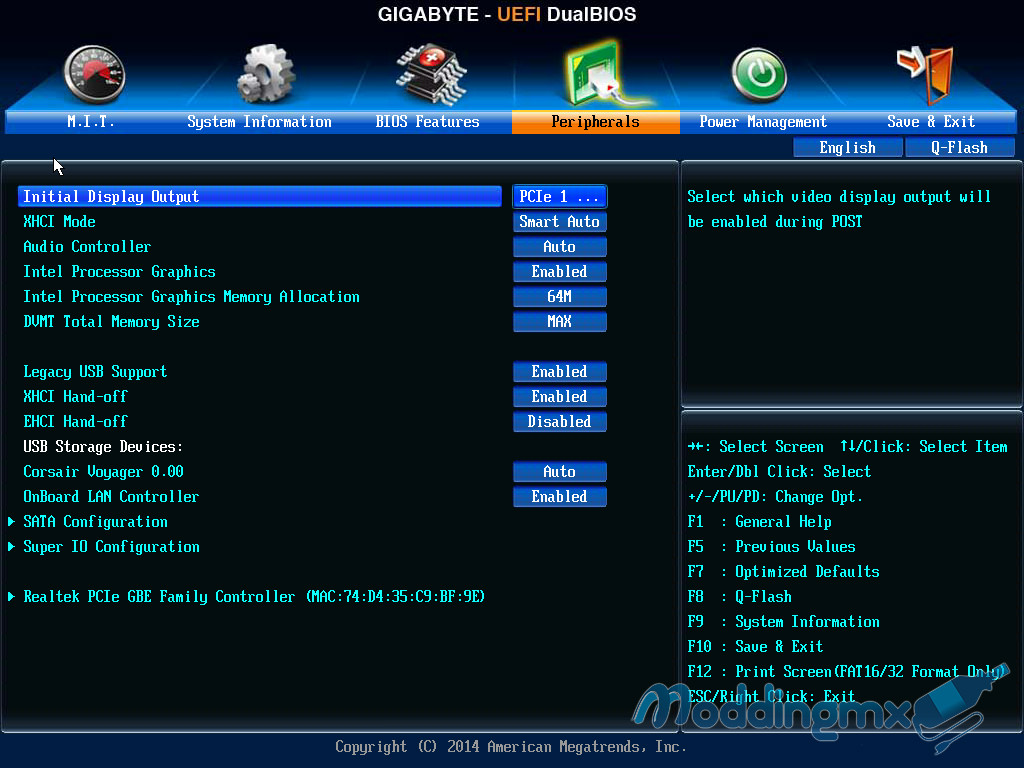
Task: Click the Copyright American Megatrends text
Action: 511,746
